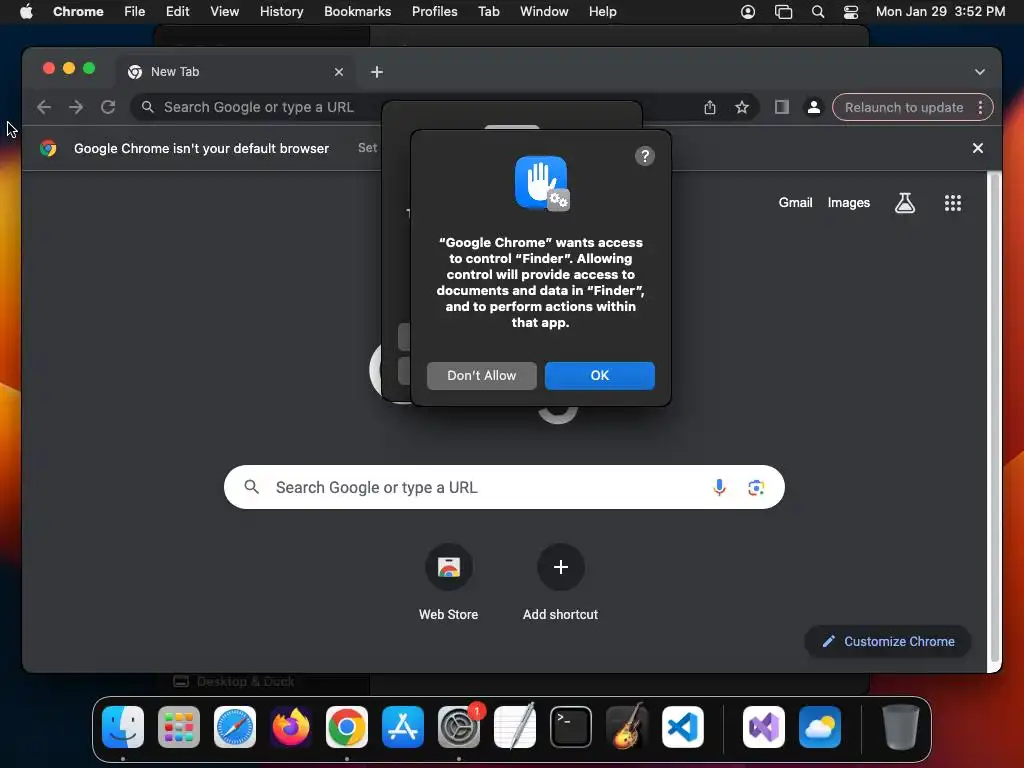The image size is (1024, 768).
Task: Dismiss the default browser infobar
Action: [x=978, y=148]
